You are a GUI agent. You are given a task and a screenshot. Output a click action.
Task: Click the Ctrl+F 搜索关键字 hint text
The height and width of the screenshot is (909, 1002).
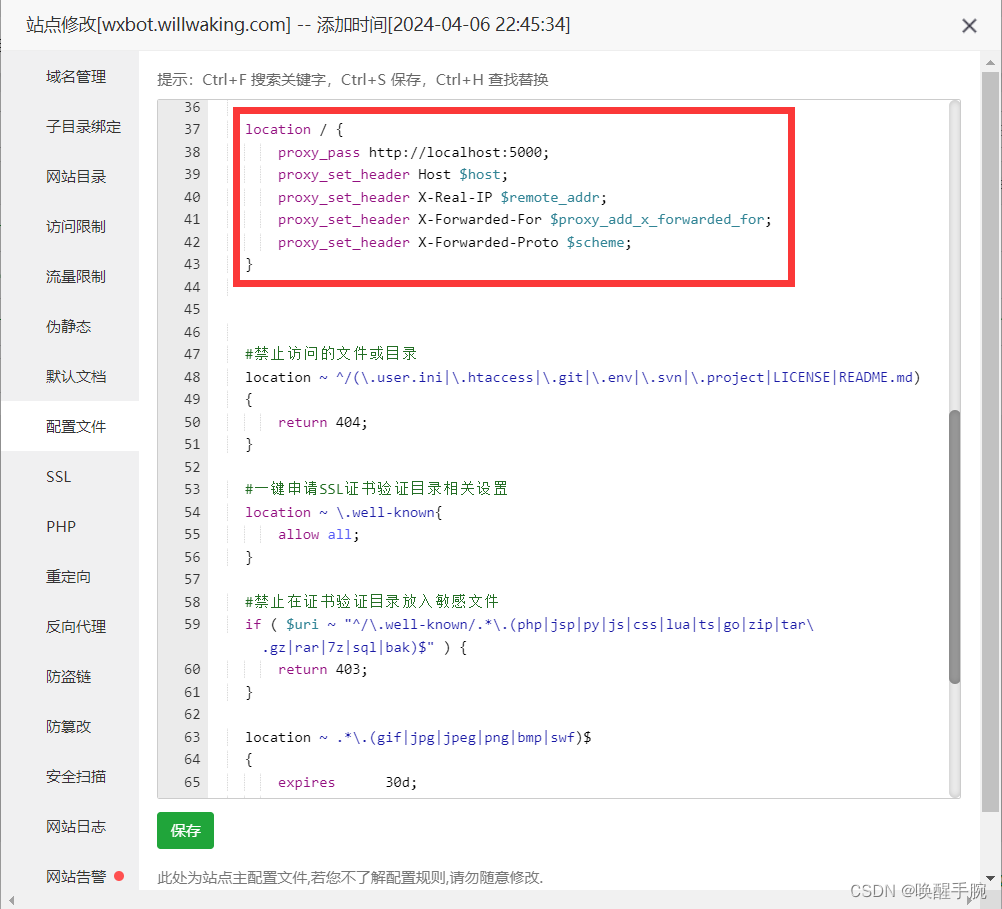(x=265, y=80)
